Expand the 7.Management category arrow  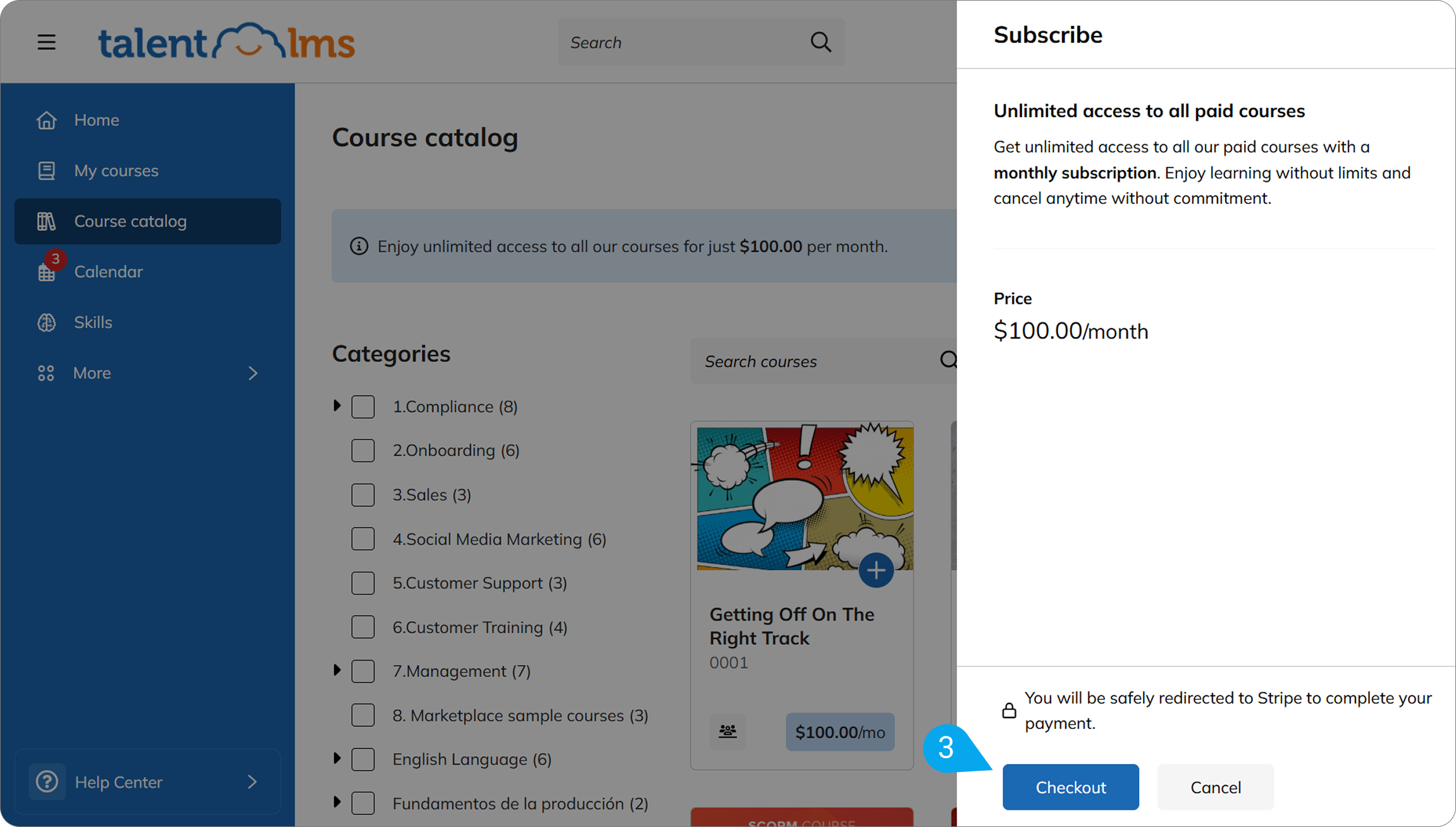337,670
